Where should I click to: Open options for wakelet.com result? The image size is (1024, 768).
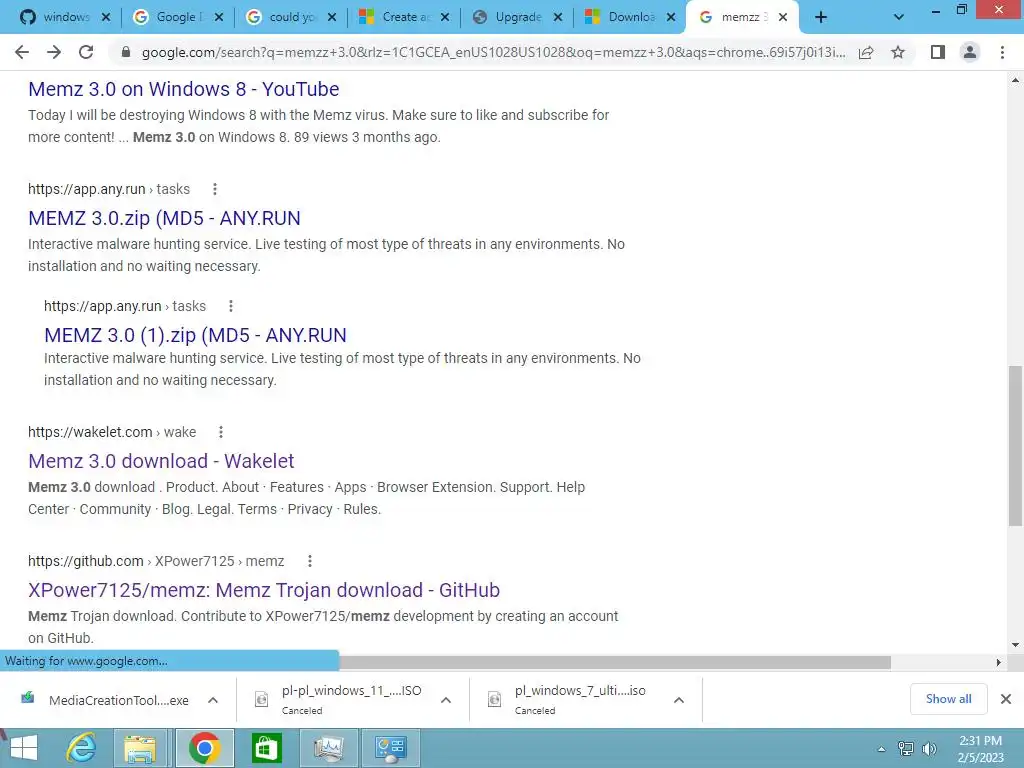(x=221, y=432)
